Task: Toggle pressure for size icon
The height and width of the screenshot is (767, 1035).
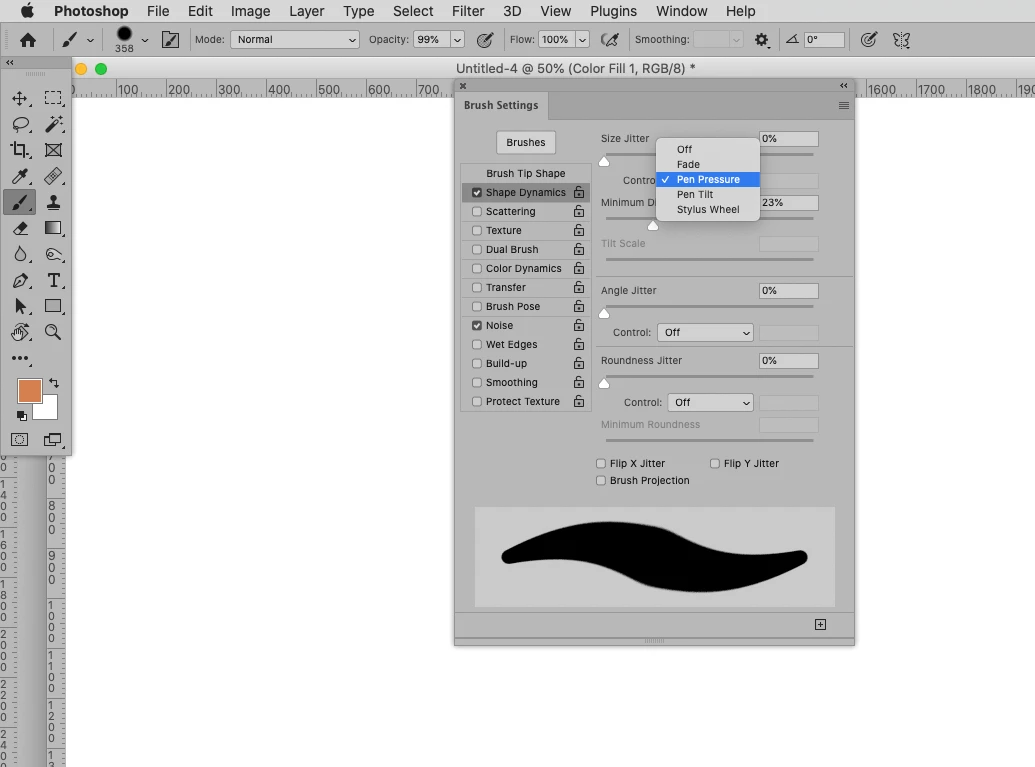Action: point(869,40)
